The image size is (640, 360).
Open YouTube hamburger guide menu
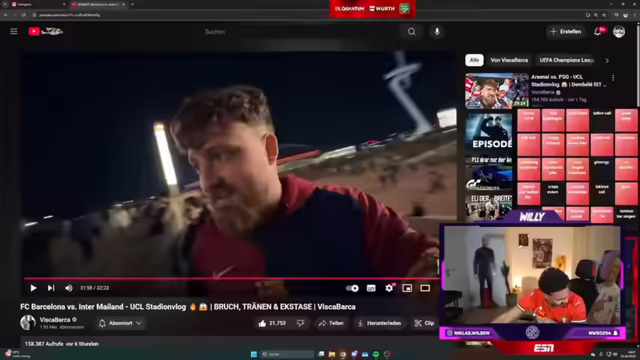(x=14, y=31)
